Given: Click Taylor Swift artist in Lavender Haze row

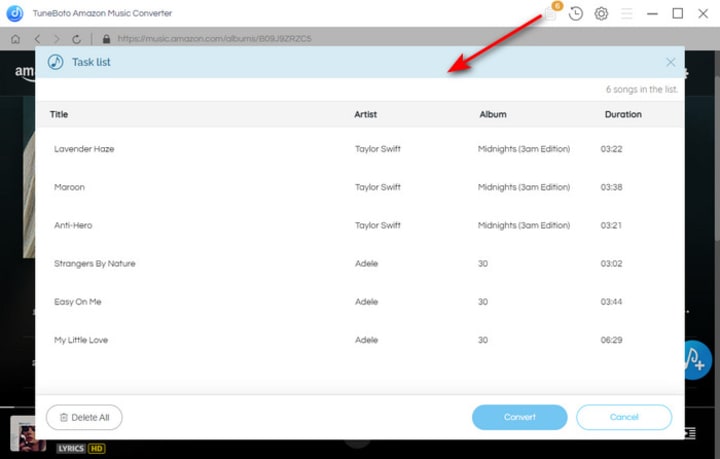Looking at the screenshot, I should pyautogui.click(x=377, y=149).
